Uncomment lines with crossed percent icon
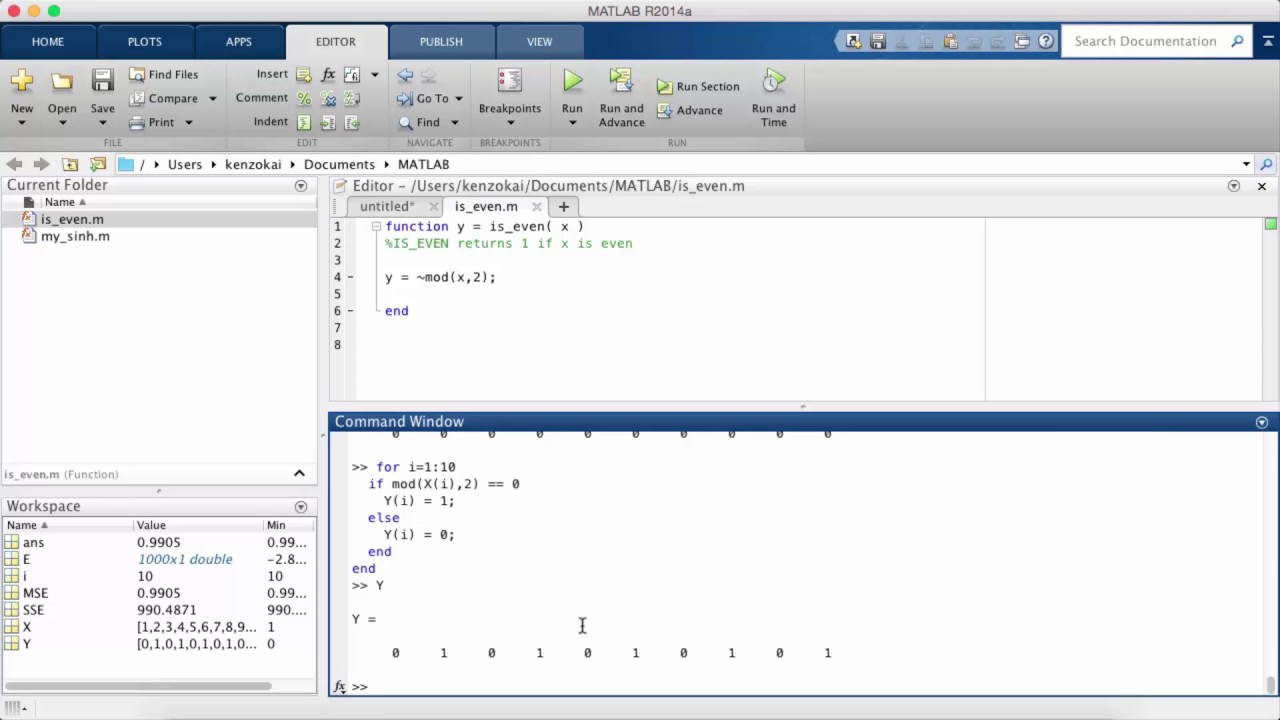 click(328, 99)
